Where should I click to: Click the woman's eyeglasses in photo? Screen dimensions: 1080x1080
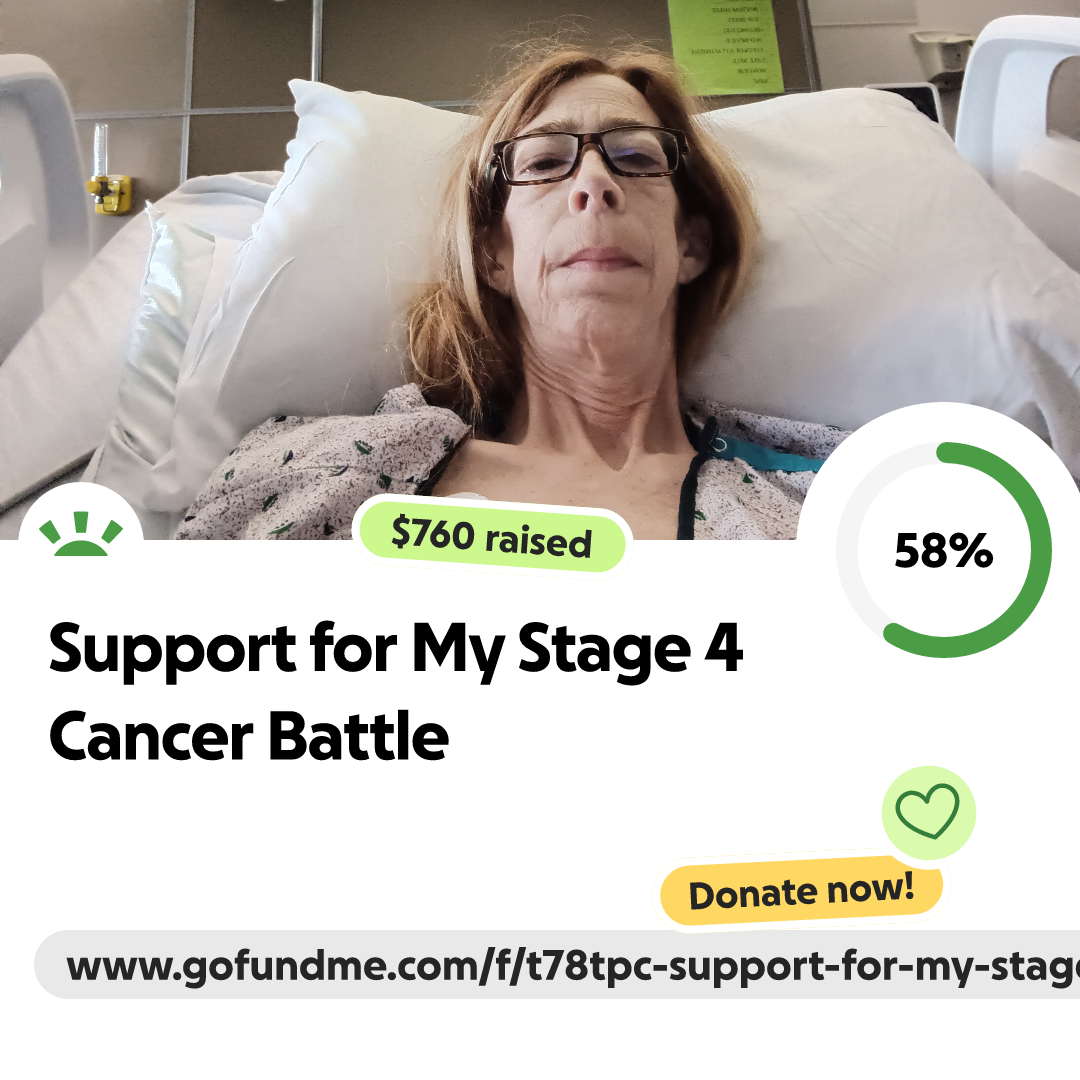click(x=588, y=154)
